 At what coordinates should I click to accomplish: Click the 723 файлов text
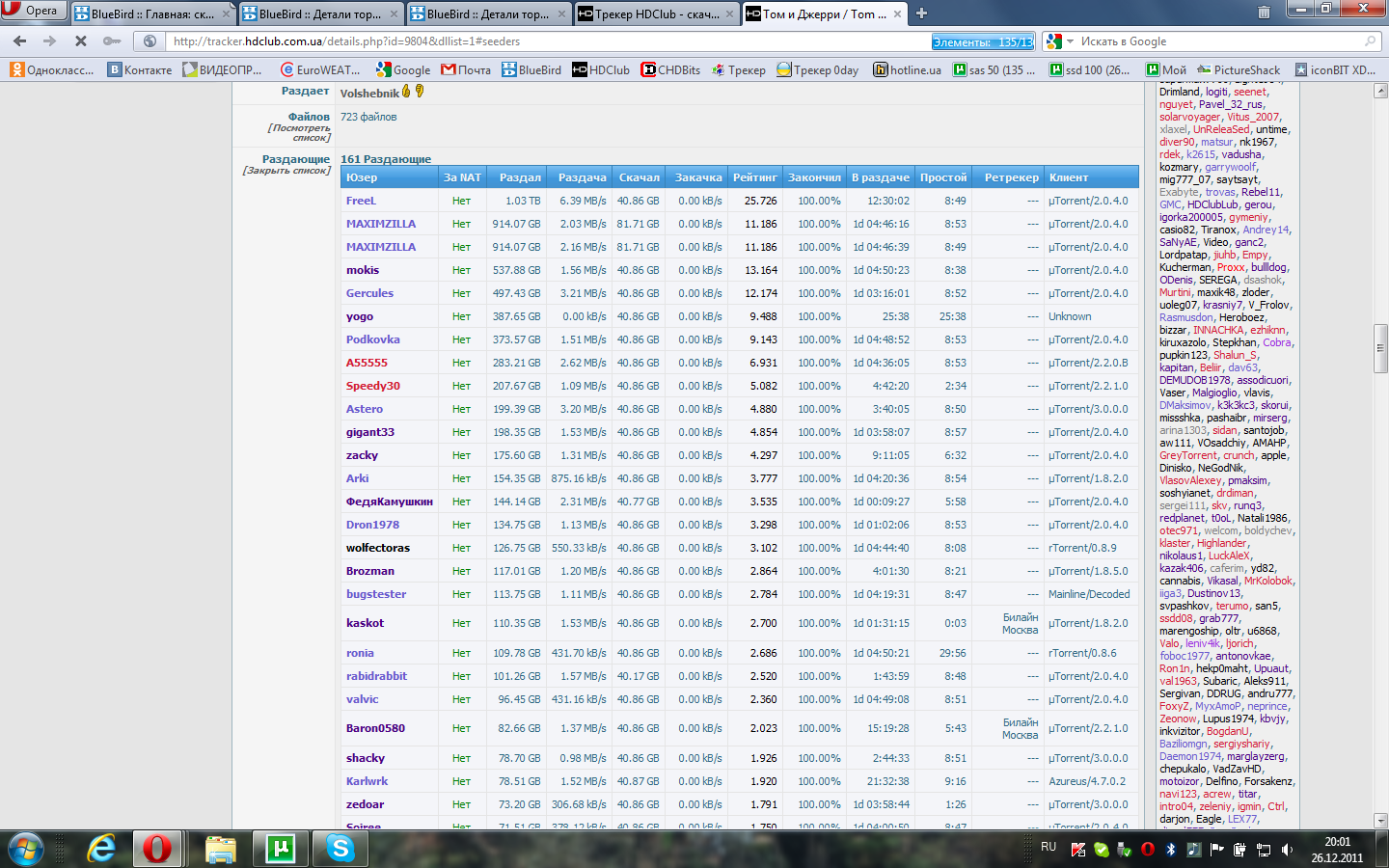[368, 117]
